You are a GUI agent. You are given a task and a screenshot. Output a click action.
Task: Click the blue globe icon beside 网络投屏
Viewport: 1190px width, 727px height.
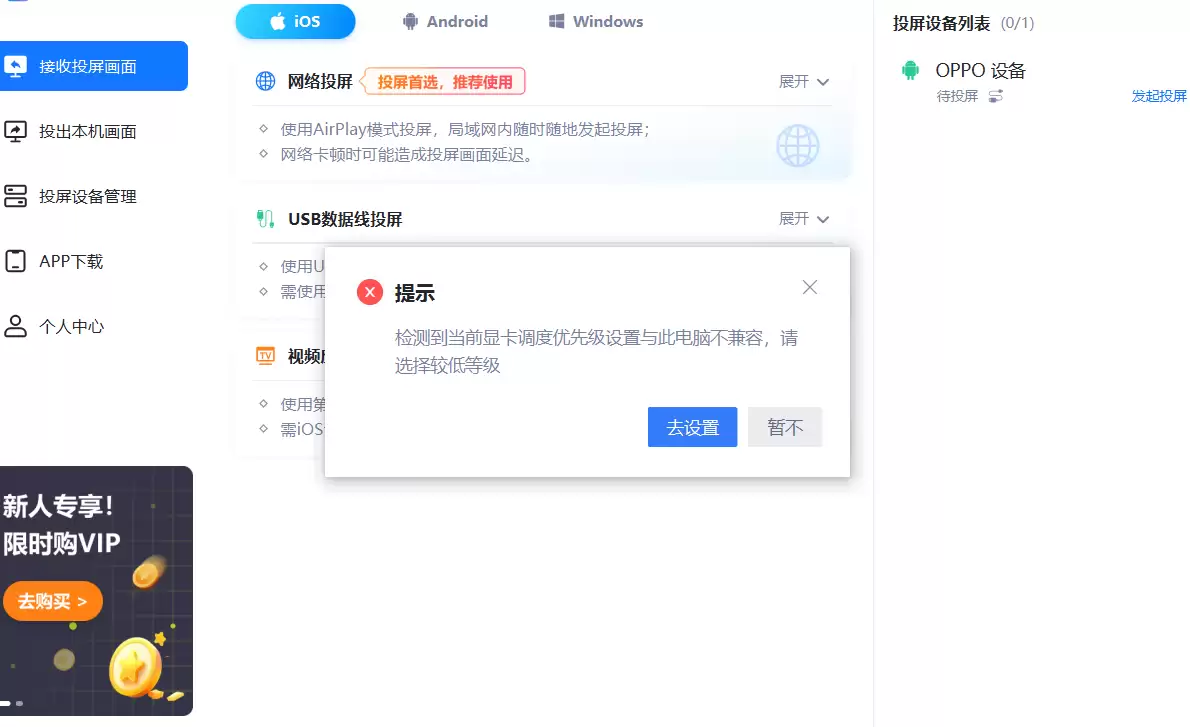point(264,80)
